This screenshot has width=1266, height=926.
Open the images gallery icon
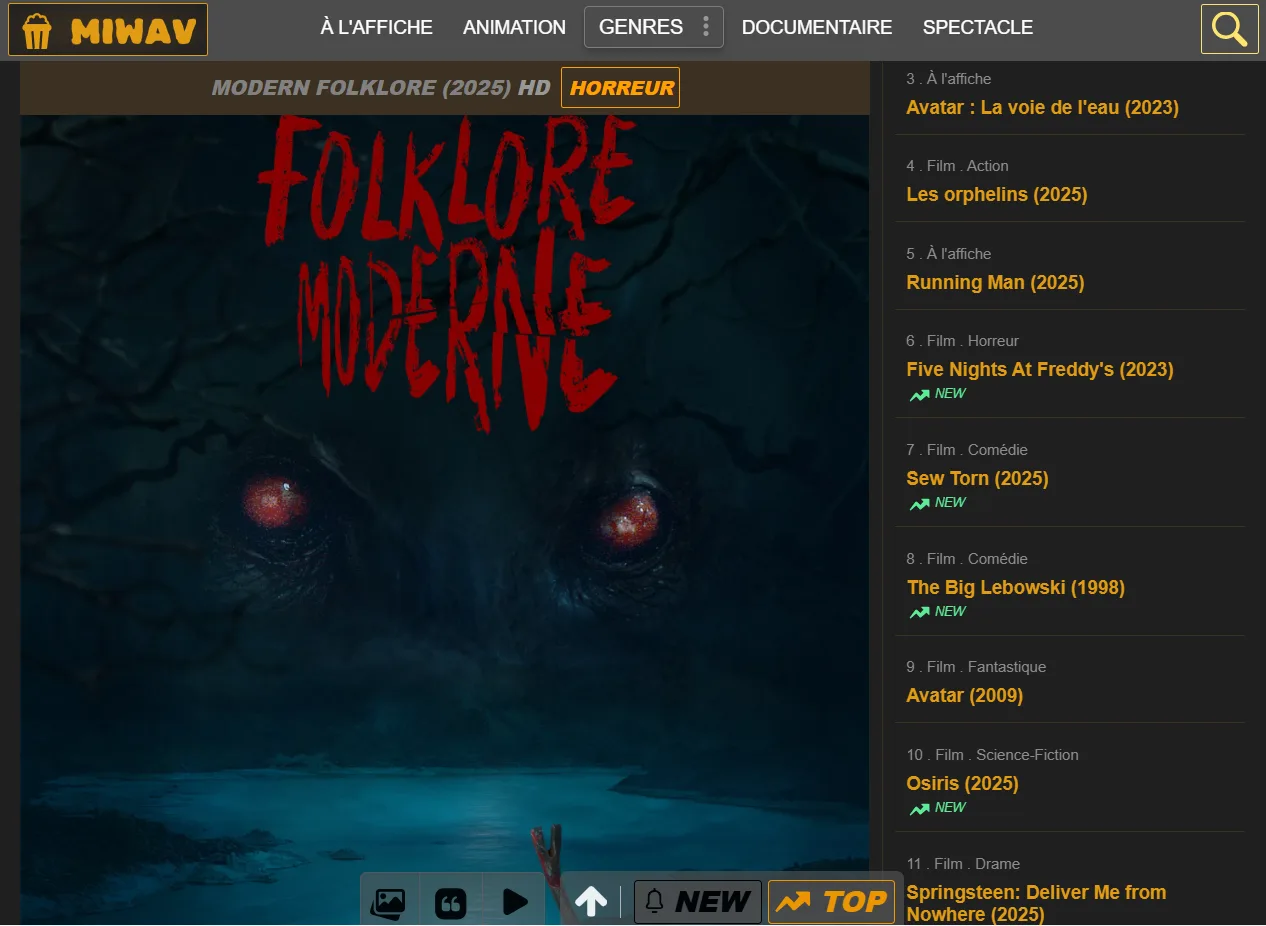pyautogui.click(x=388, y=903)
